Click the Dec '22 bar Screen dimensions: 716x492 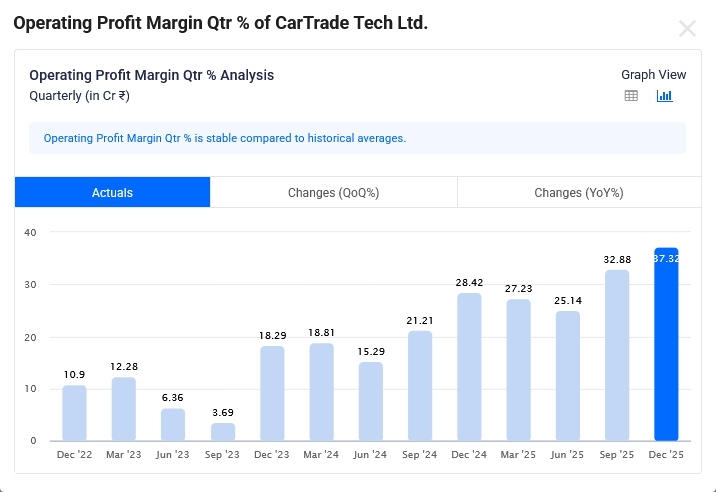coord(74,413)
